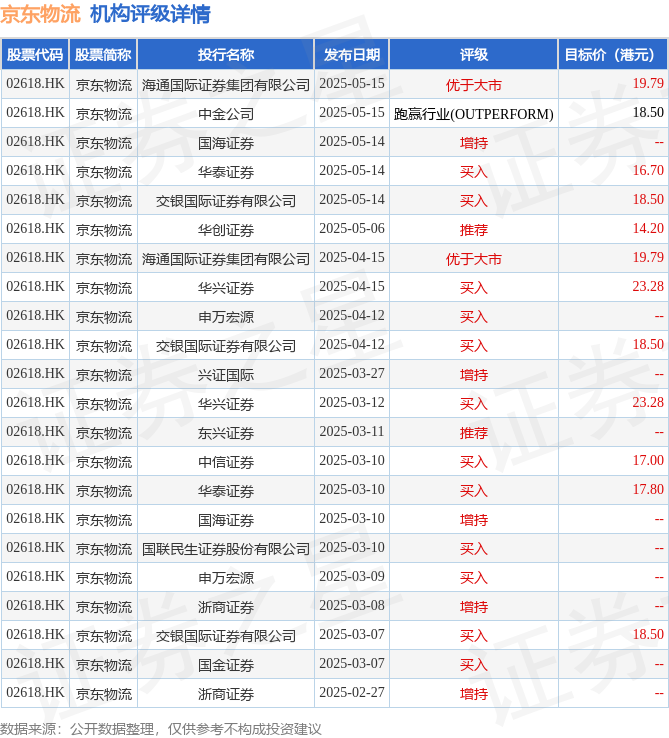669x738 pixels.
Task: Click 国海证券 in the 2025-03-10 row
Action: click(226, 520)
